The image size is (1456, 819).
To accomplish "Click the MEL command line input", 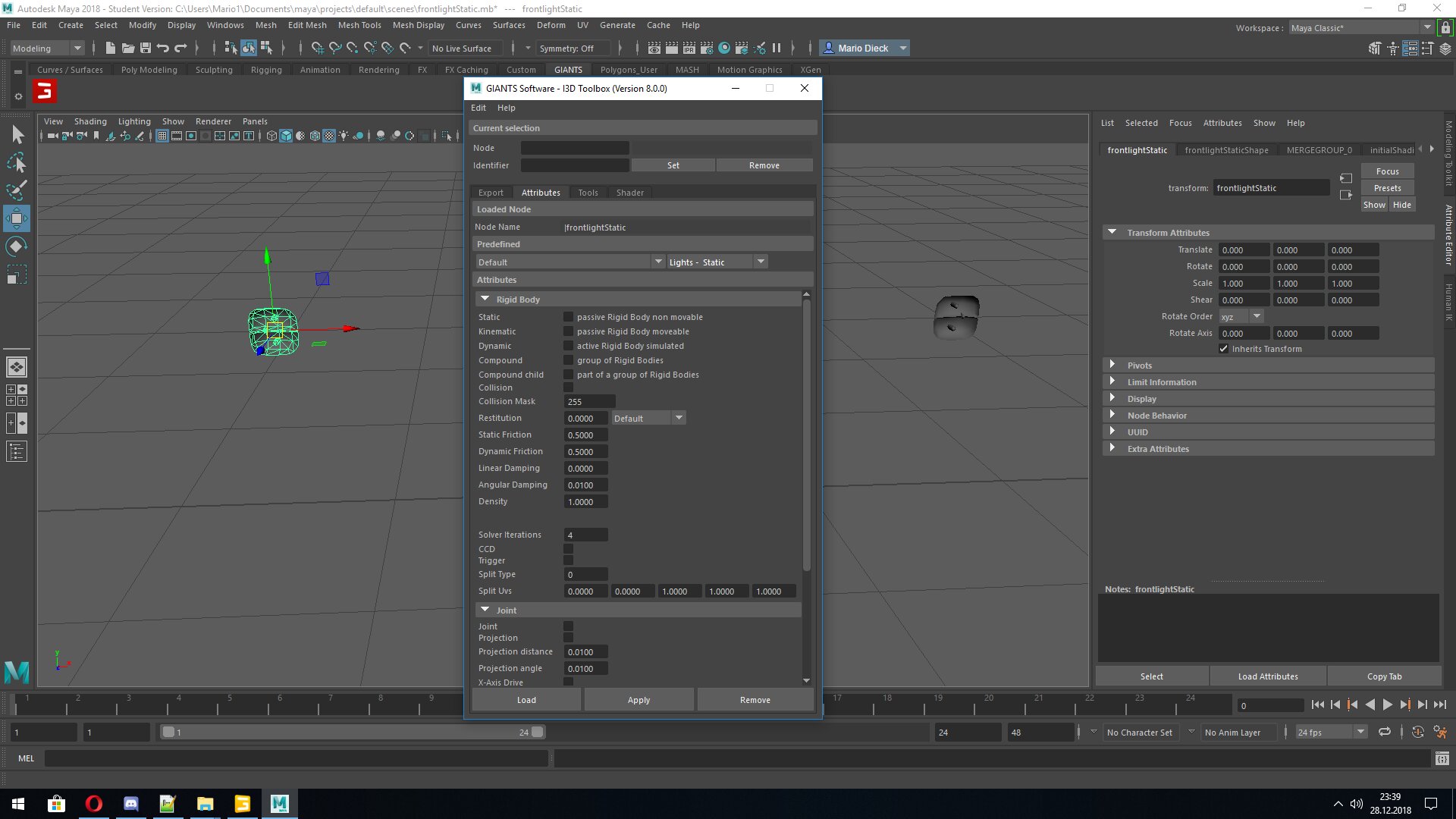I will 296,758.
